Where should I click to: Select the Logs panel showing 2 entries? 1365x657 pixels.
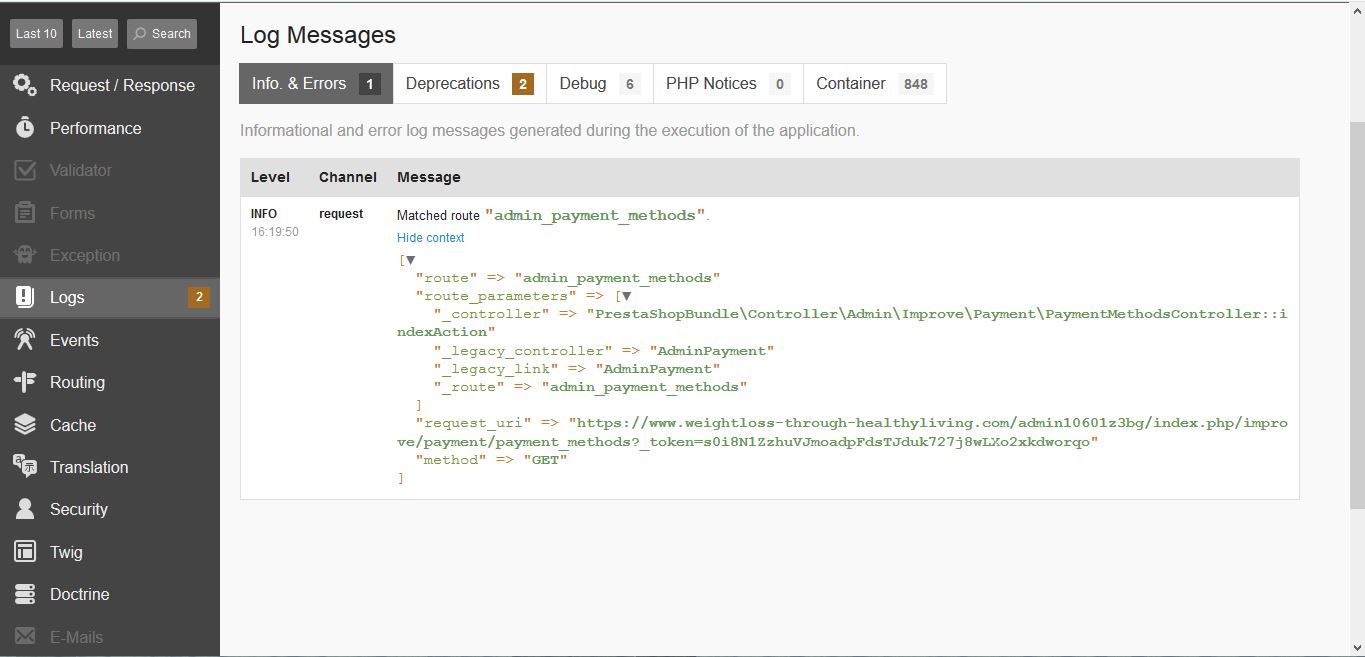[66, 297]
